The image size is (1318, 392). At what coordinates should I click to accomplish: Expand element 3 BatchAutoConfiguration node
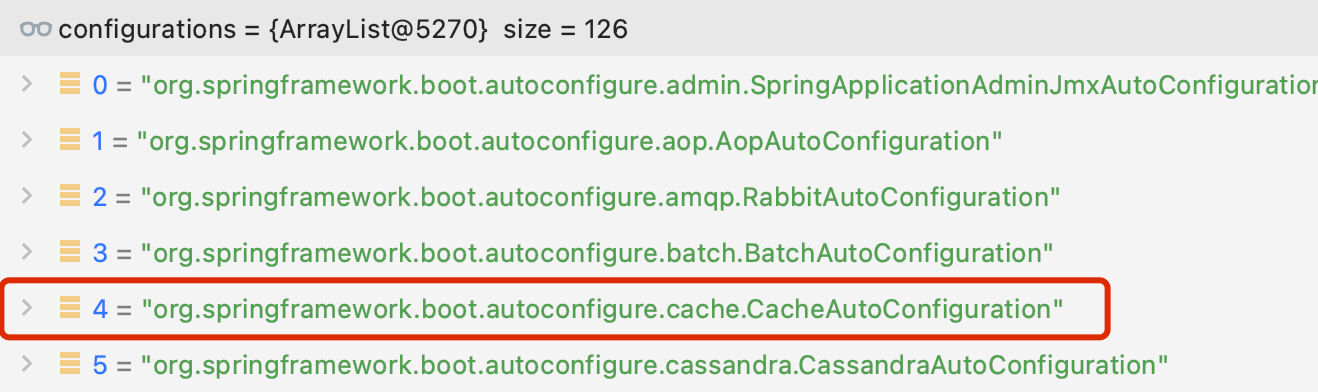coord(28,252)
